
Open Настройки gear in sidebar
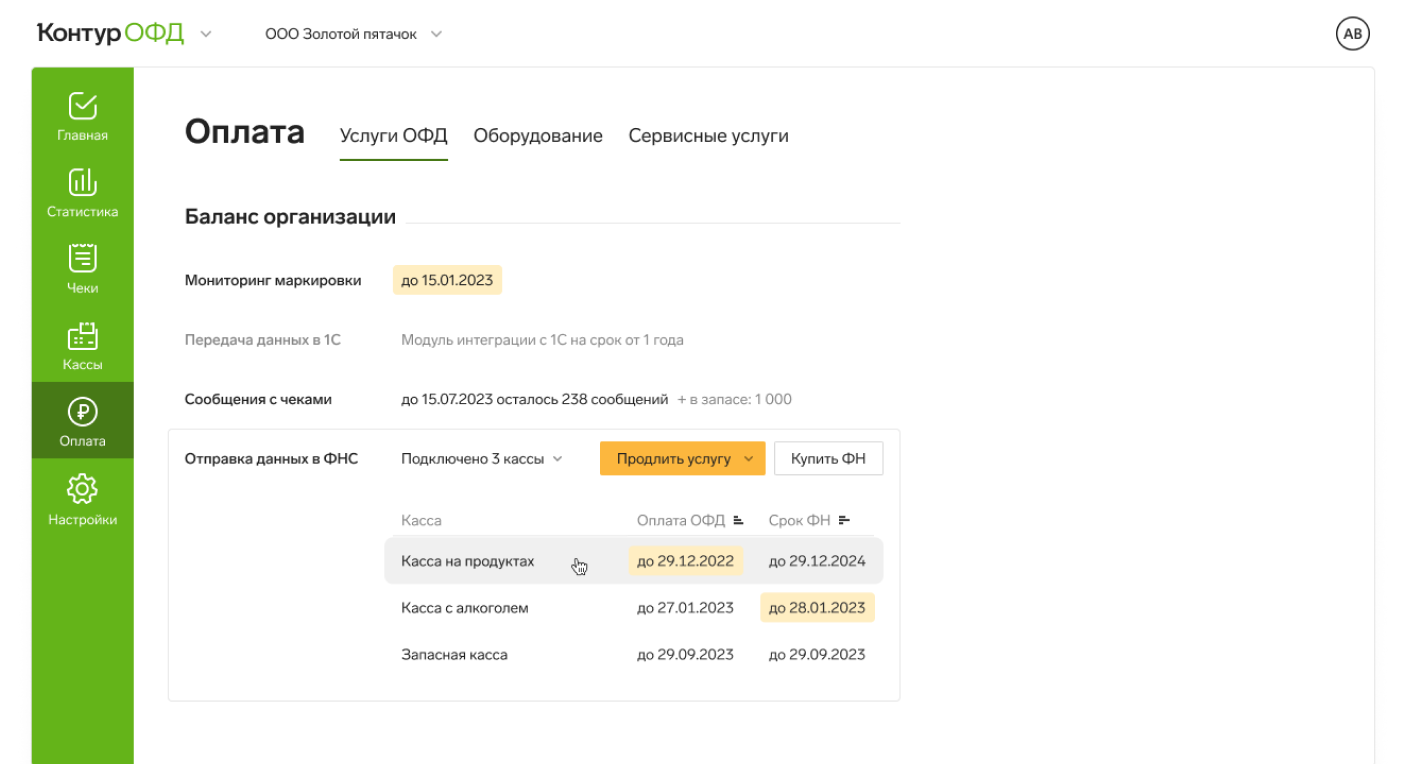click(x=82, y=500)
